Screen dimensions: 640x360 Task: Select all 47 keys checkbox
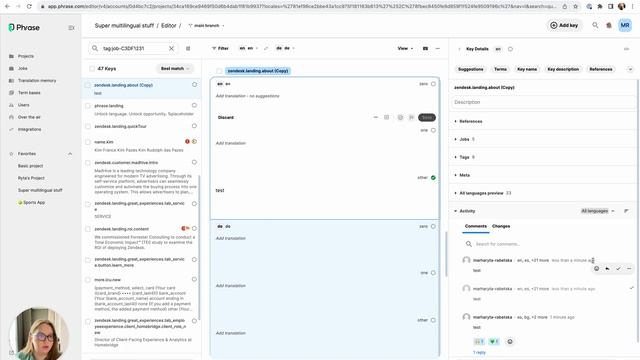click(x=92, y=69)
